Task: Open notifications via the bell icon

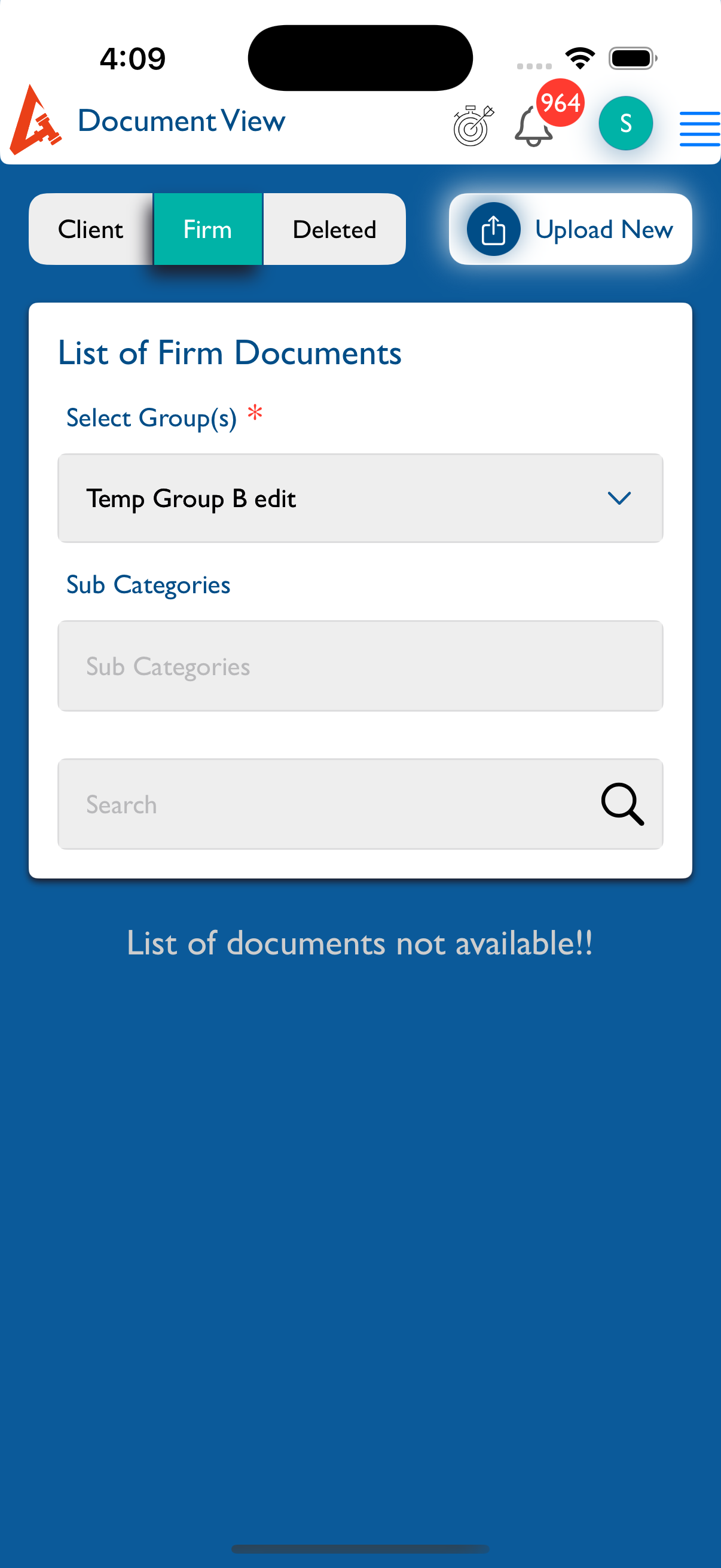Action: point(533,128)
